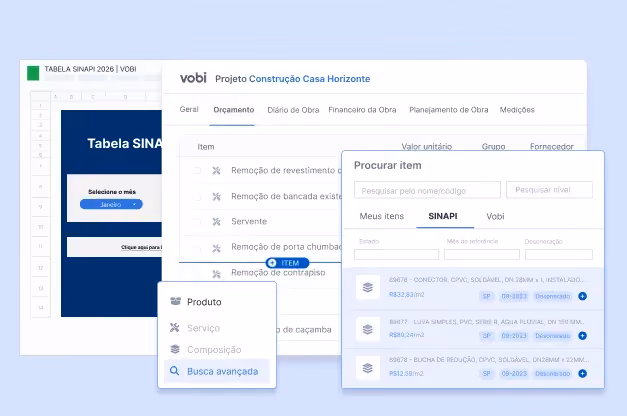This screenshot has width=627, height=416.
Task: Click service icon for Remoção de revestimento row
Action: (216, 171)
